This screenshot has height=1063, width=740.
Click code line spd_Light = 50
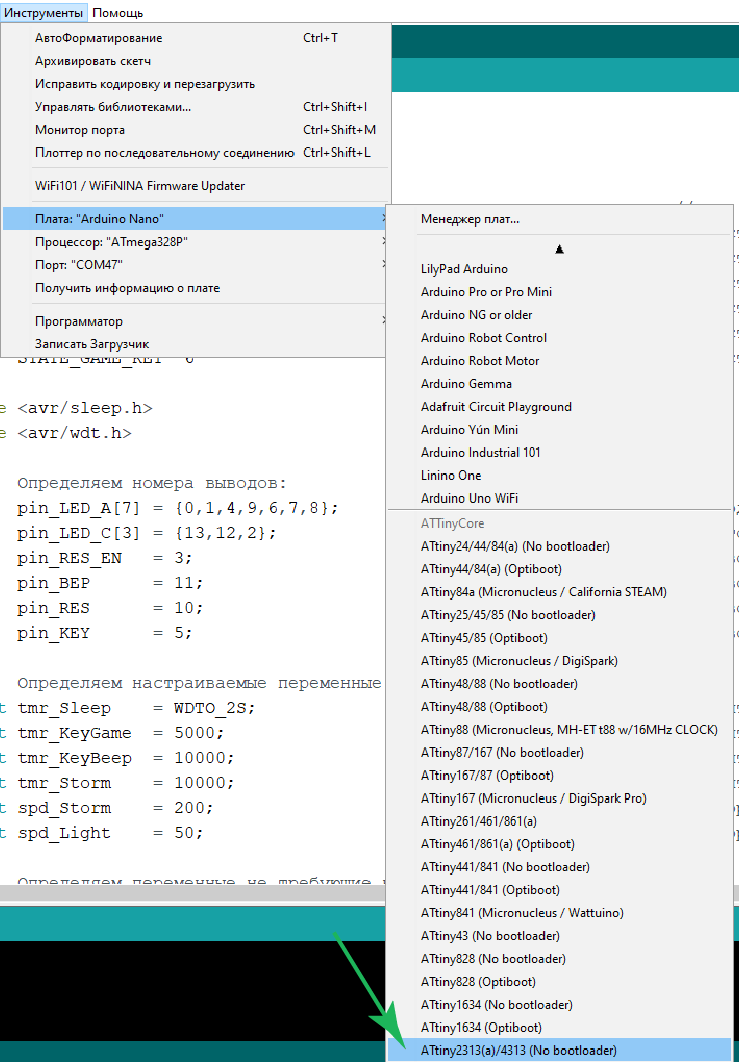110,833
